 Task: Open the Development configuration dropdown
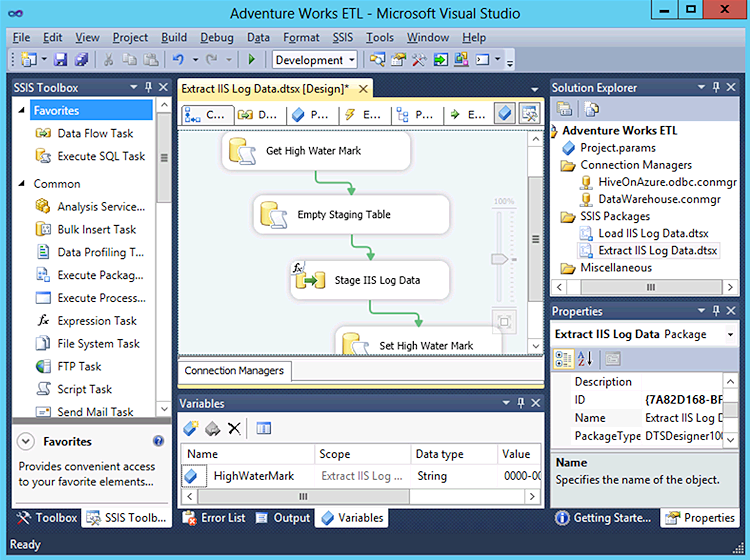click(352, 60)
